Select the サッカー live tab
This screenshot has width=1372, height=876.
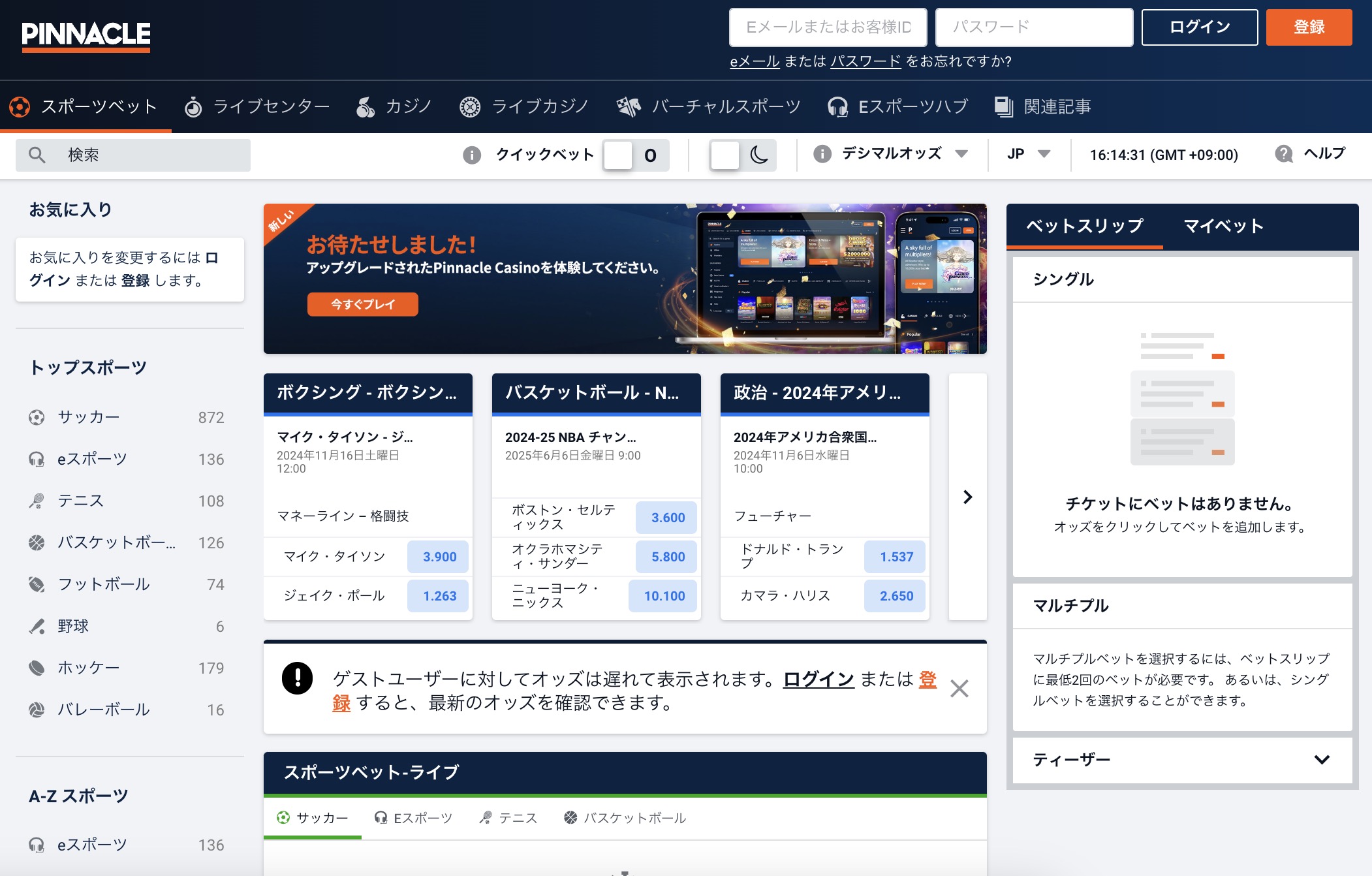(x=313, y=818)
